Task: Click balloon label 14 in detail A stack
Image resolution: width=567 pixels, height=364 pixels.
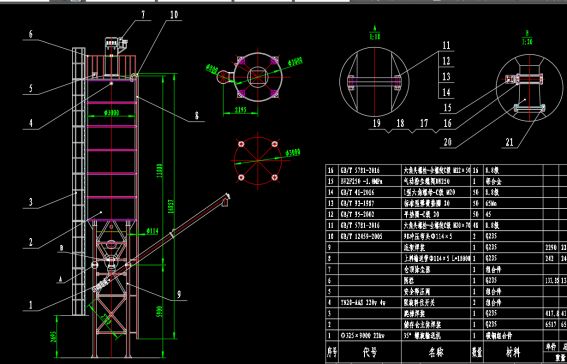Action: 447,92
